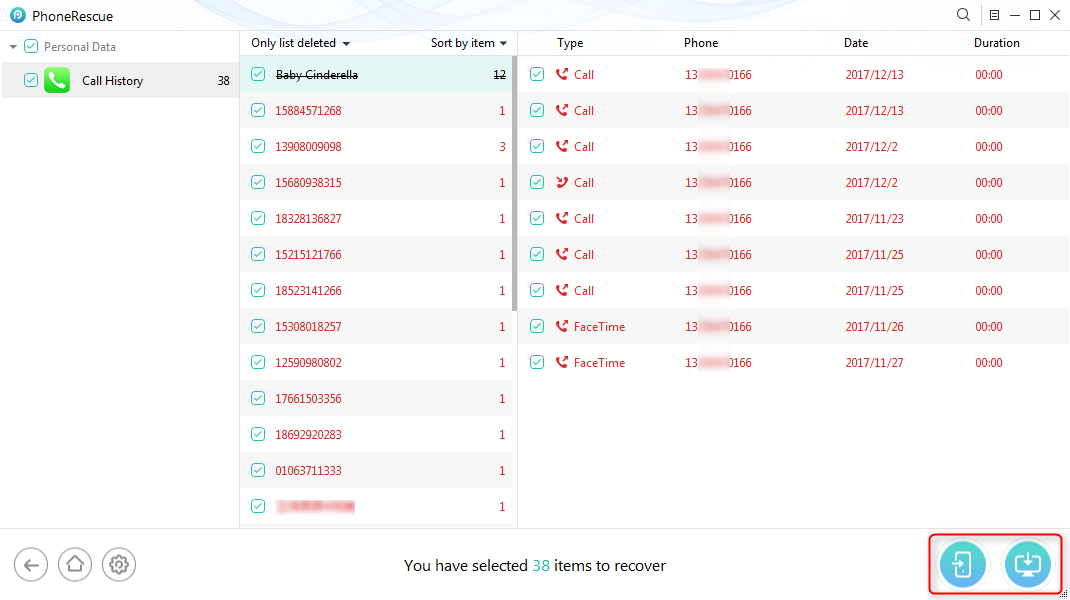Click the Type column header
This screenshot has height=600, width=1070.
coord(570,43)
